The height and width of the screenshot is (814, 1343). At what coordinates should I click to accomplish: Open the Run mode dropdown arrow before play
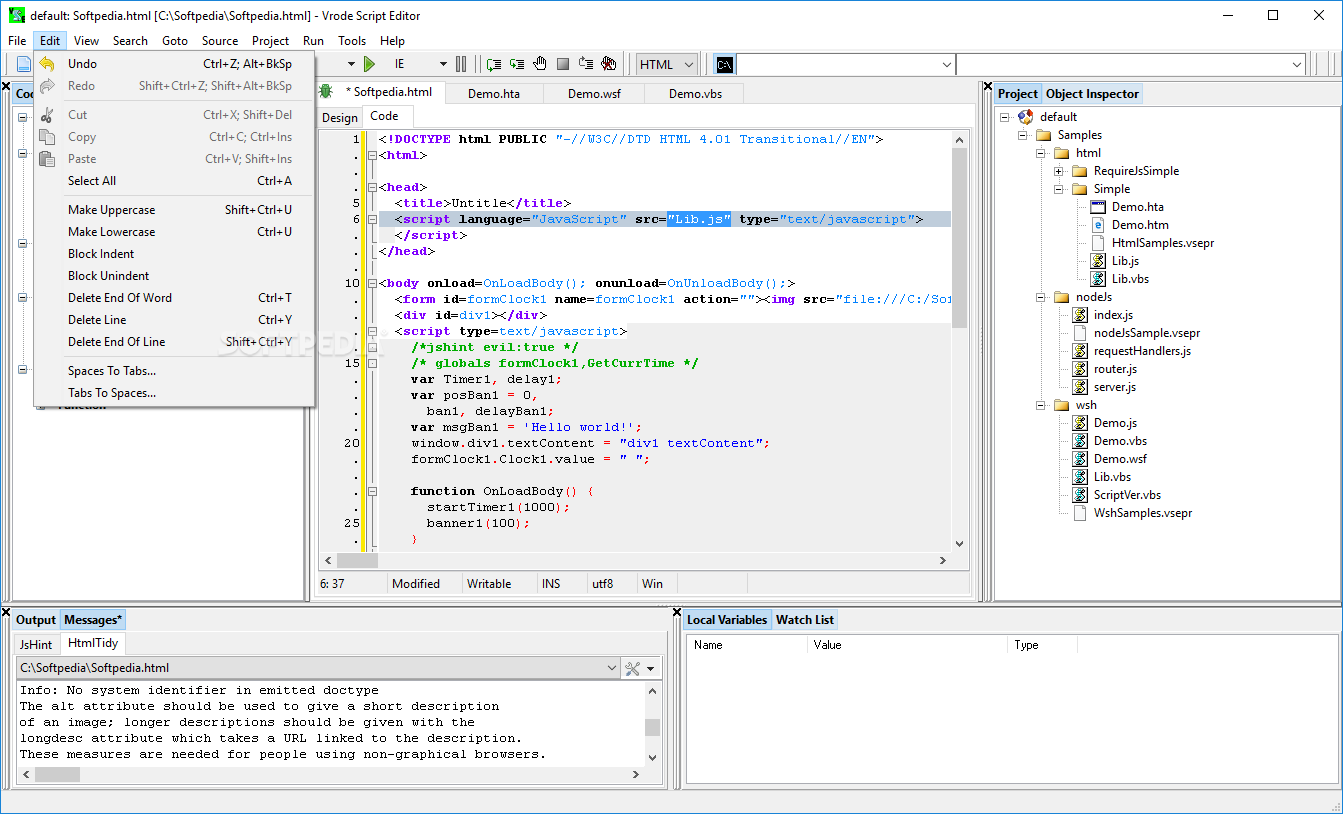pos(351,64)
